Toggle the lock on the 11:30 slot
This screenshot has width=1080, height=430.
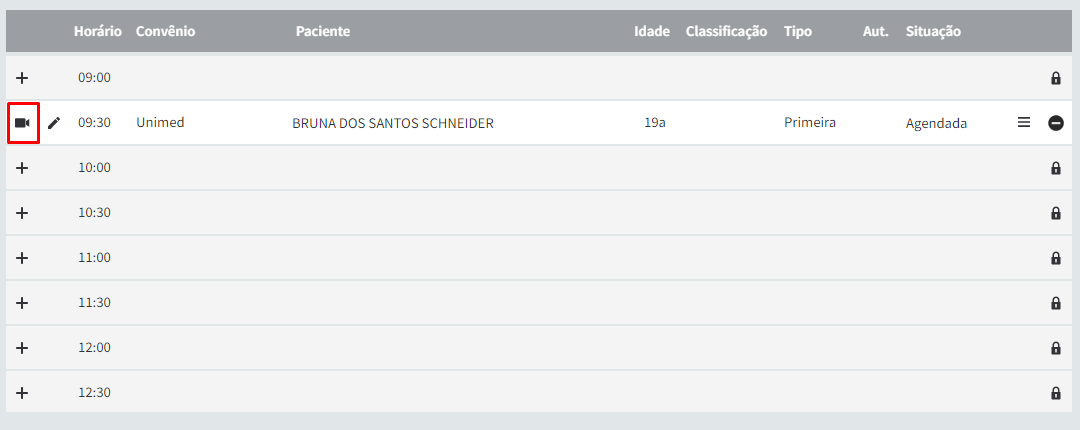pyautogui.click(x=1055, y=303)
